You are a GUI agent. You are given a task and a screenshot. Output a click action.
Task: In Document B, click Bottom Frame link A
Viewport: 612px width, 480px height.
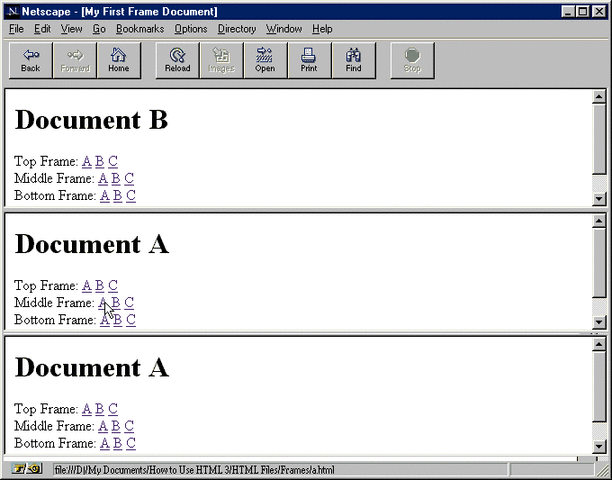tap(105, 195)
